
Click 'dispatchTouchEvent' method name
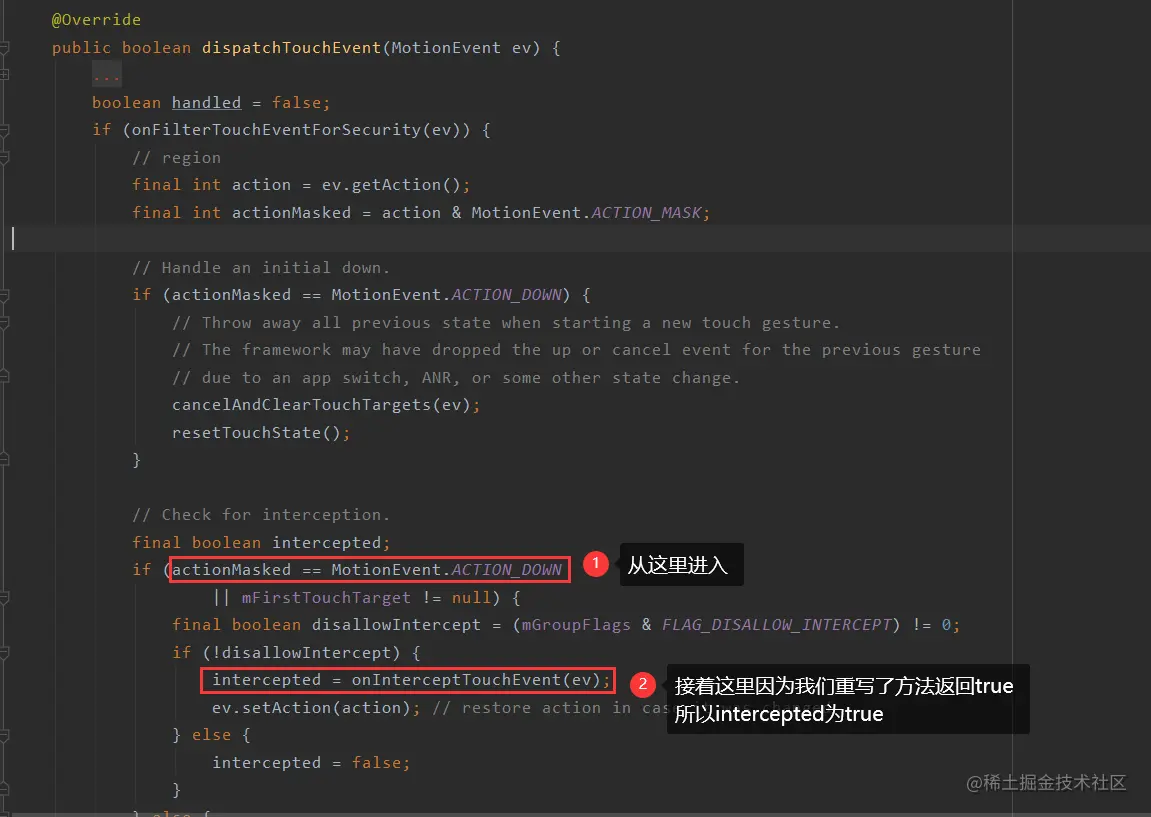coord(291,48)
